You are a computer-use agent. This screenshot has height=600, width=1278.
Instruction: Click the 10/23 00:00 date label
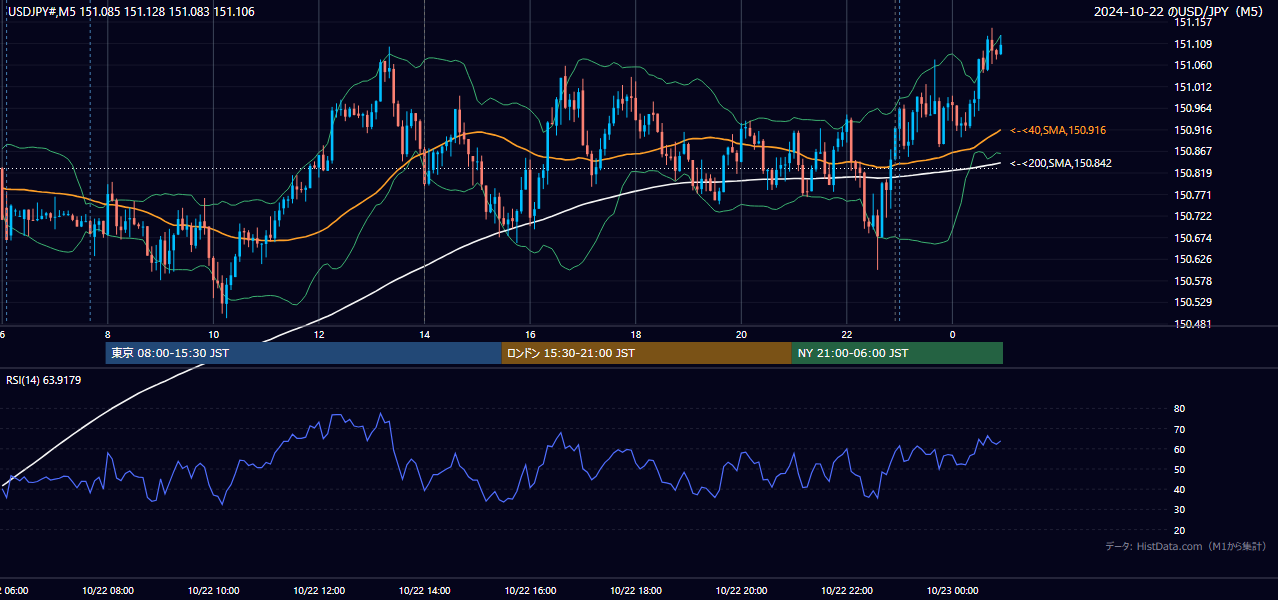click(x=952, y=590)
